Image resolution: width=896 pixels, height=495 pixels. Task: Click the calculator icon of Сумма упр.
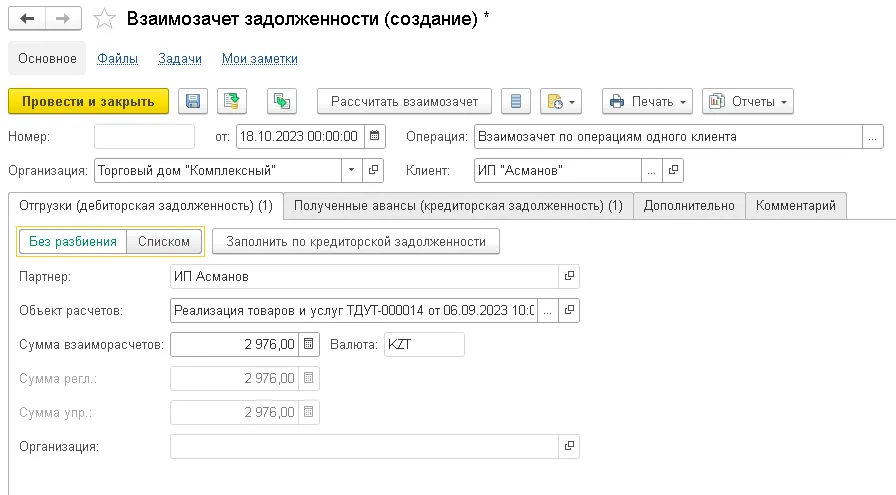(309, 412)
